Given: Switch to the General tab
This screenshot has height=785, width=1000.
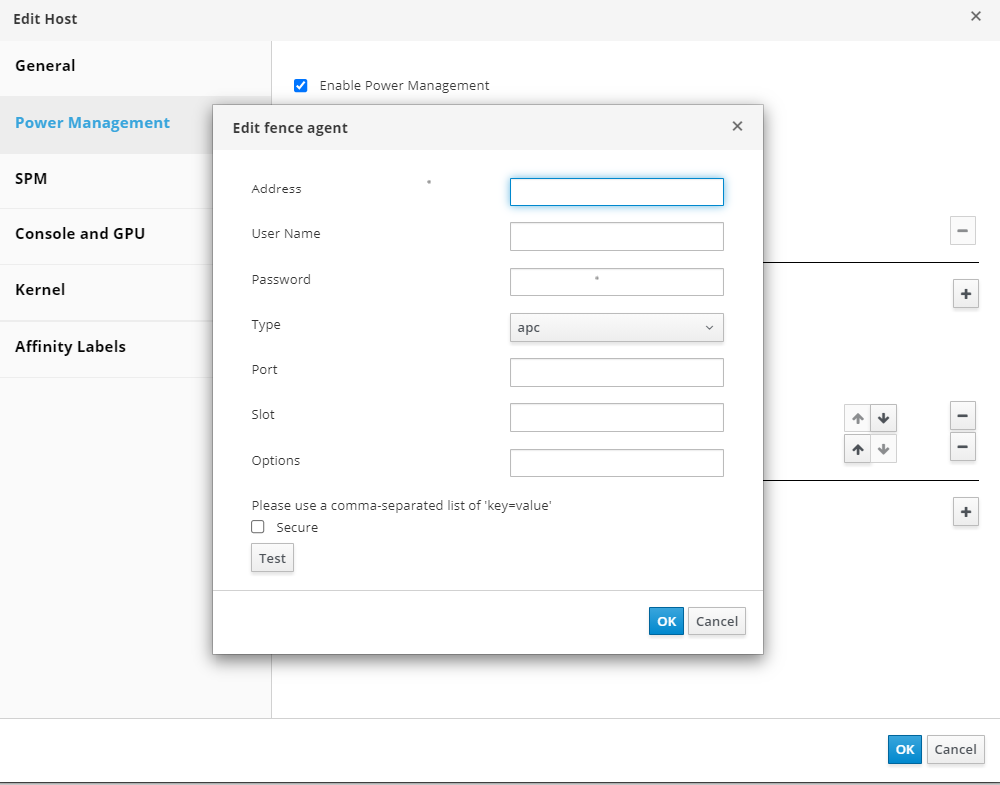Looking at the screenshot, I should [45, 66].
